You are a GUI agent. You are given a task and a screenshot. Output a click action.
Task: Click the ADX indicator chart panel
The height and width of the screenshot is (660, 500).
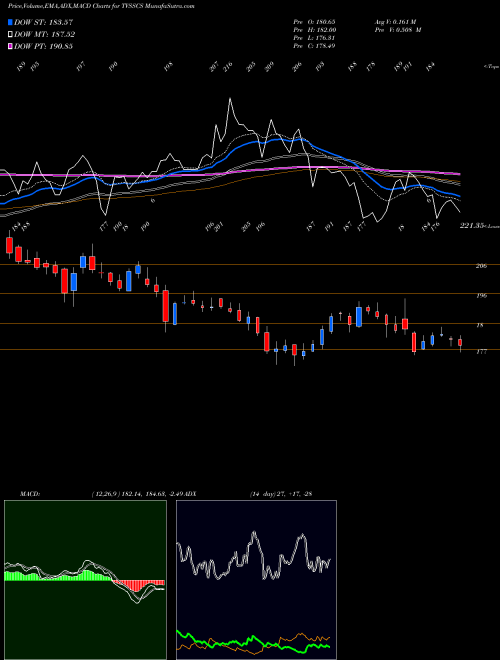point(256,580)
